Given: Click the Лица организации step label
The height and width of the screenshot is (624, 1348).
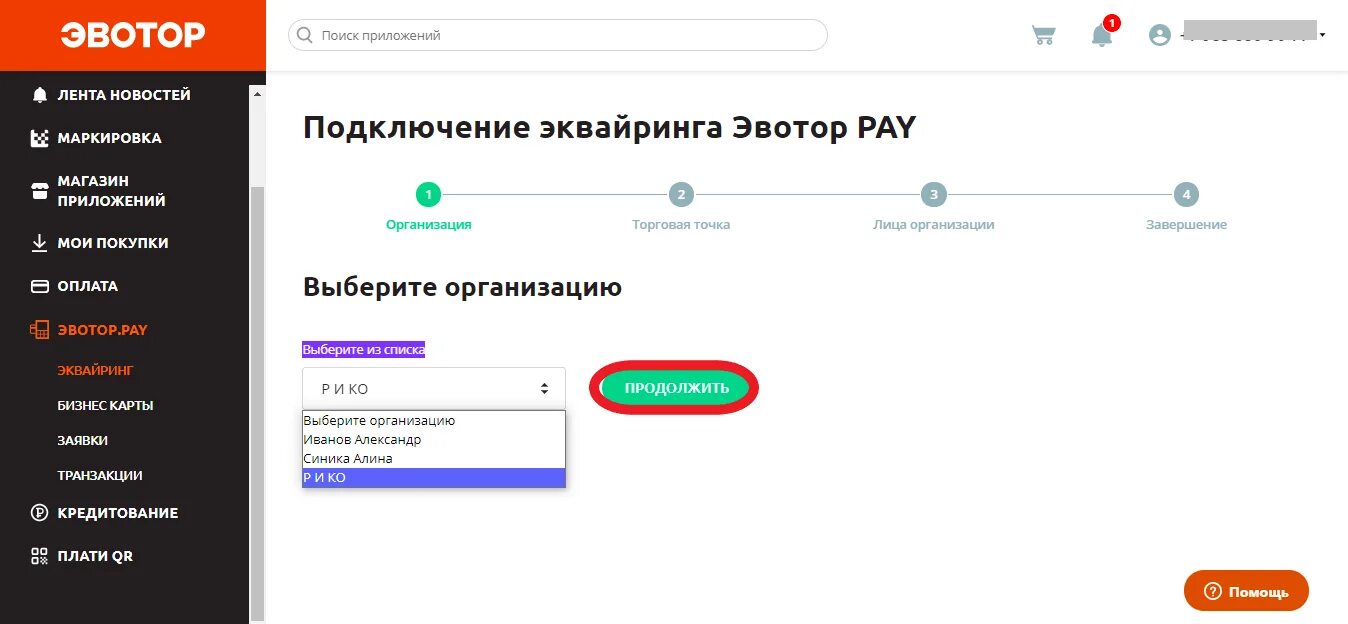Looking at the screenshot, I should coord(934,225).
